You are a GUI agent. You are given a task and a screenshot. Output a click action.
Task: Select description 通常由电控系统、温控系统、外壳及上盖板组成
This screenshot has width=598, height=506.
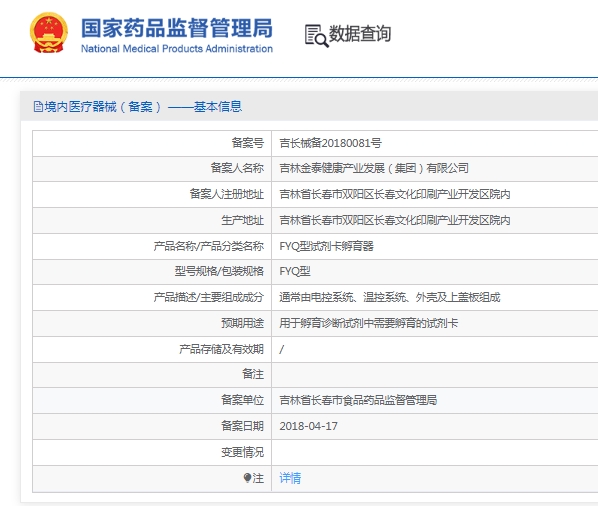click(x=389, y=297)
